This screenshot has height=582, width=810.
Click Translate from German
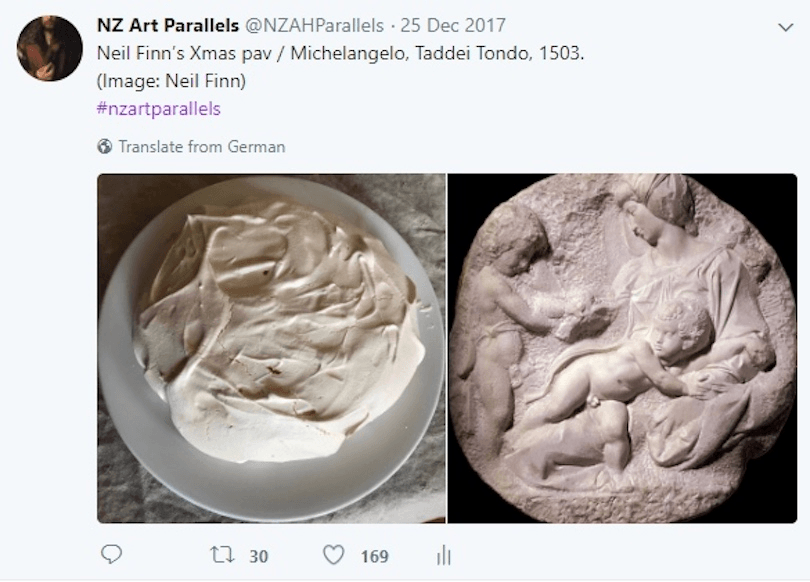(x=201, y=147)
